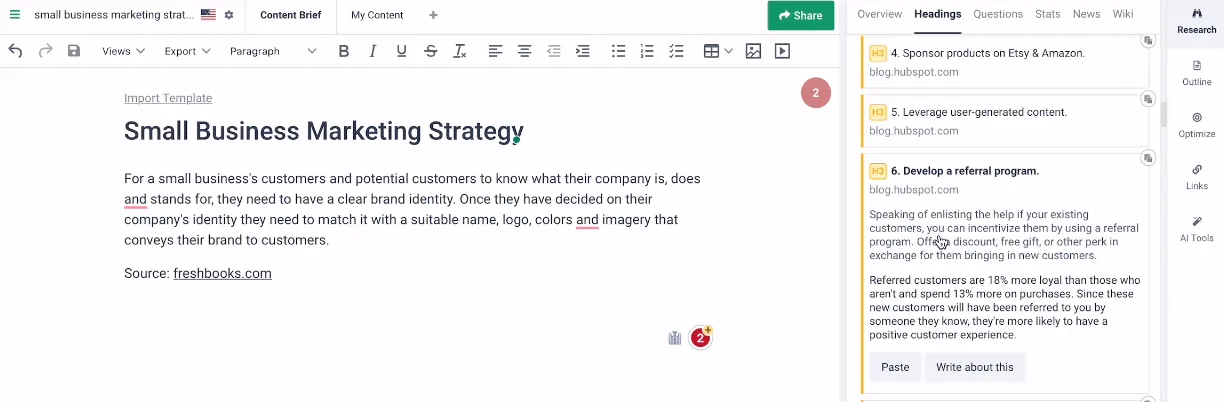Click the Undo arrow icon

coord(15,51)
